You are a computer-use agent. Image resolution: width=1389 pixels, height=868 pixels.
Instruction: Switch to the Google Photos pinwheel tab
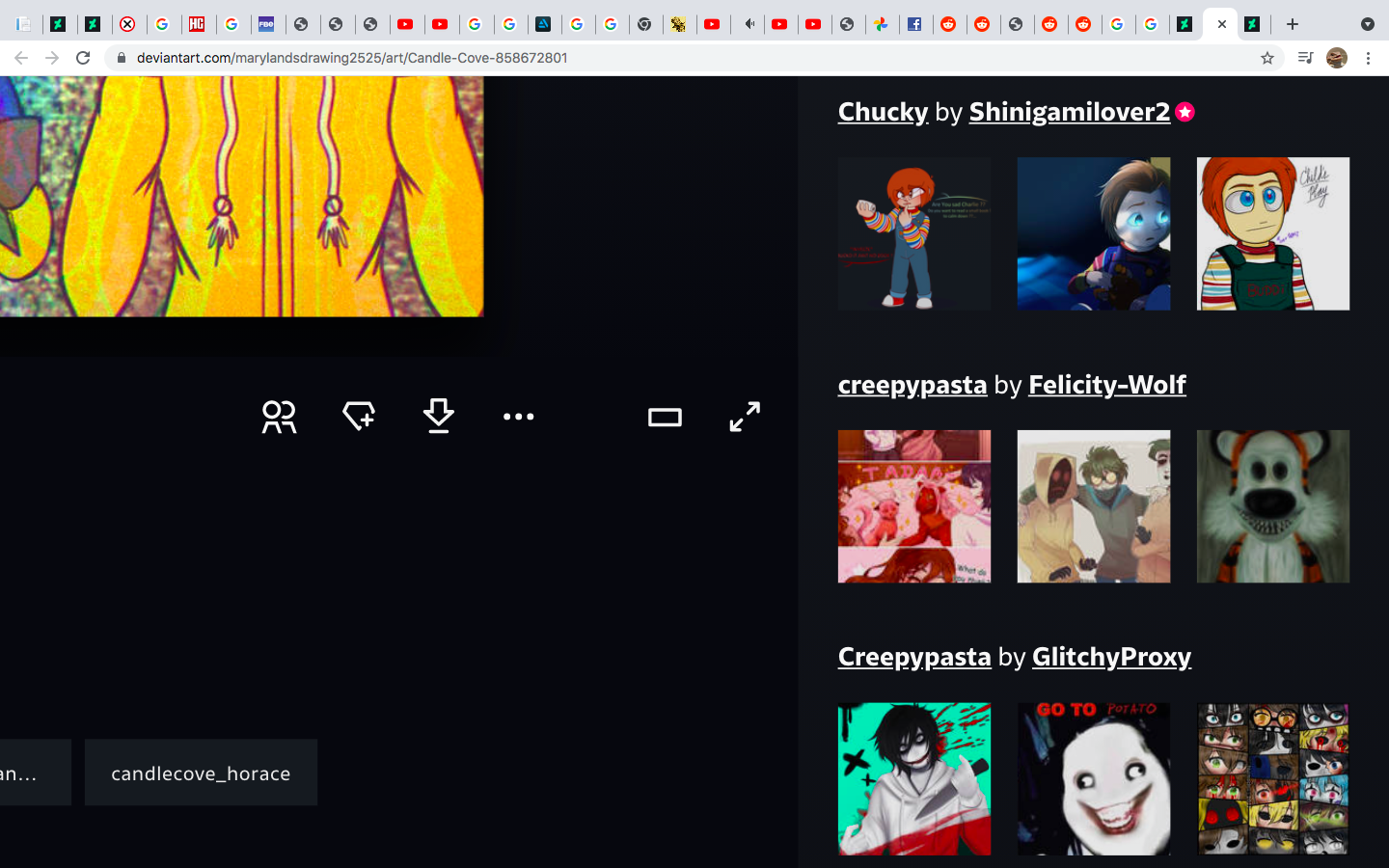(881, 24)
